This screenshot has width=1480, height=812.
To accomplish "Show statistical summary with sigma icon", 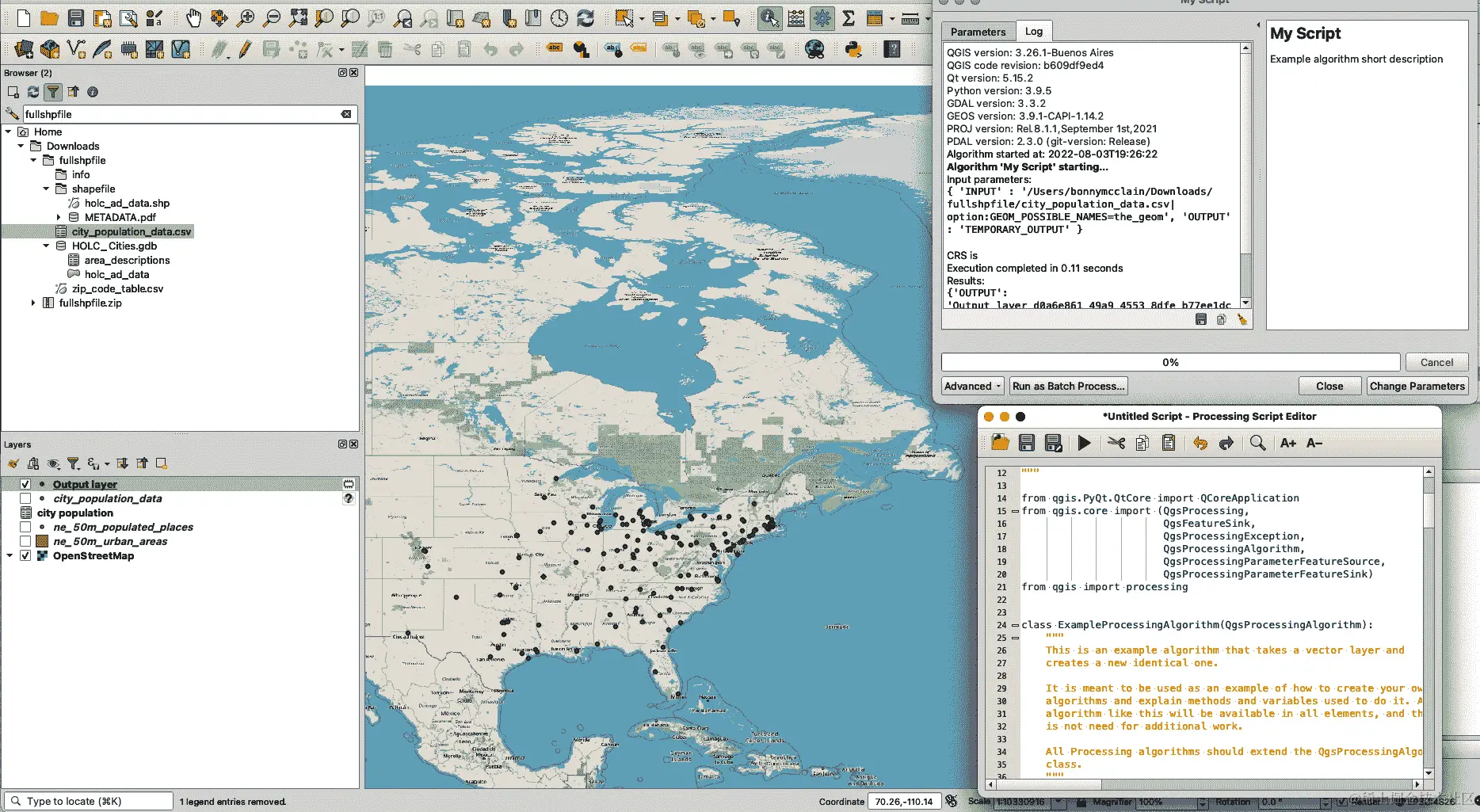I will (849, 18).
